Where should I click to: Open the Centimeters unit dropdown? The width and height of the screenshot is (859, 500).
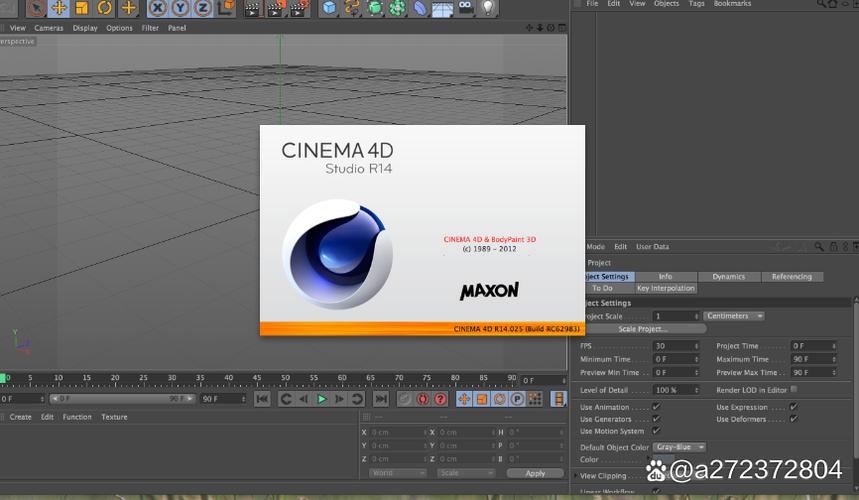point(734,316)
